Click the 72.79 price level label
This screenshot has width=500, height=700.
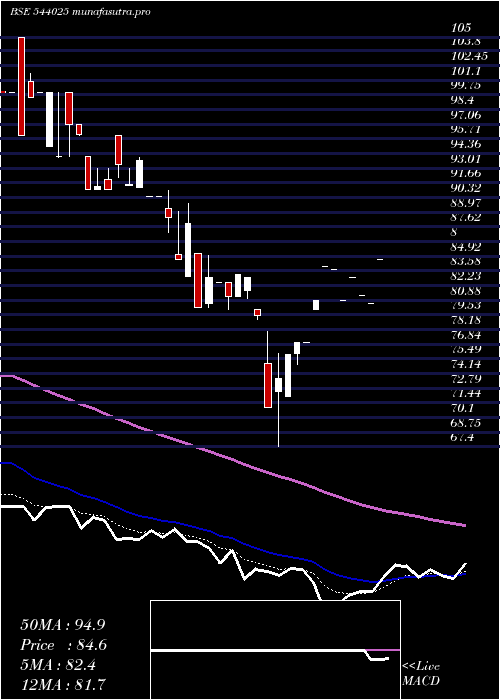466,379
